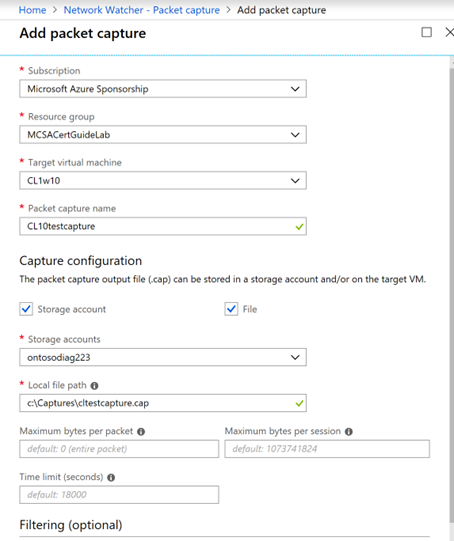454x541 pixels.
Task: Expand the Storage accounts dropdown
Action: pyautogui.click(x=163, y=357)
